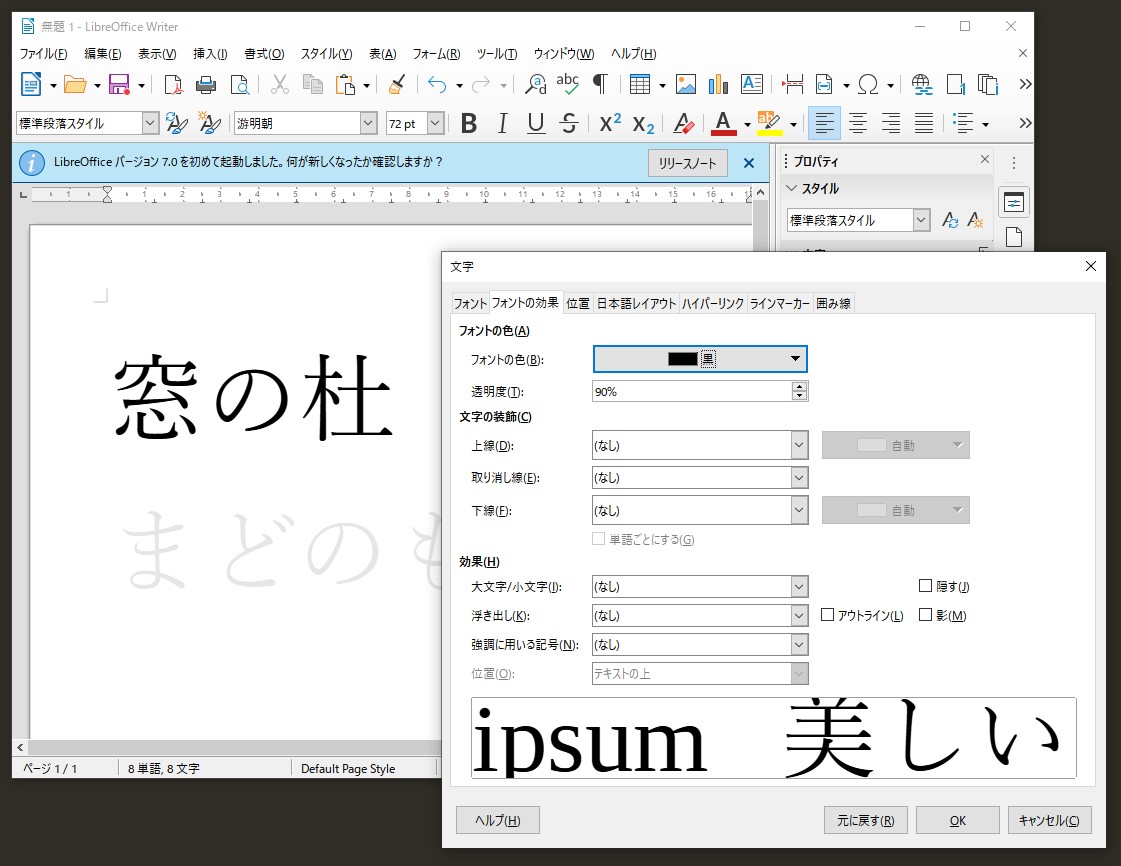The height and width of the screenshot is (866, 1121).
Task: Insert a table using the table icon
Action: [639, 84]
